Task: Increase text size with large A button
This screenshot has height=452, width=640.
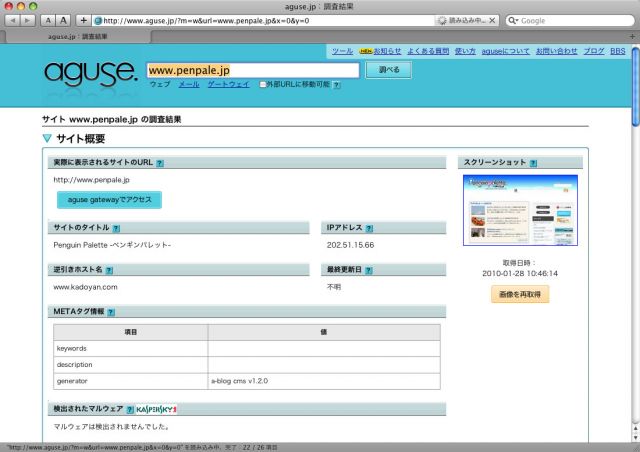Action: click(x=63, y=20)
